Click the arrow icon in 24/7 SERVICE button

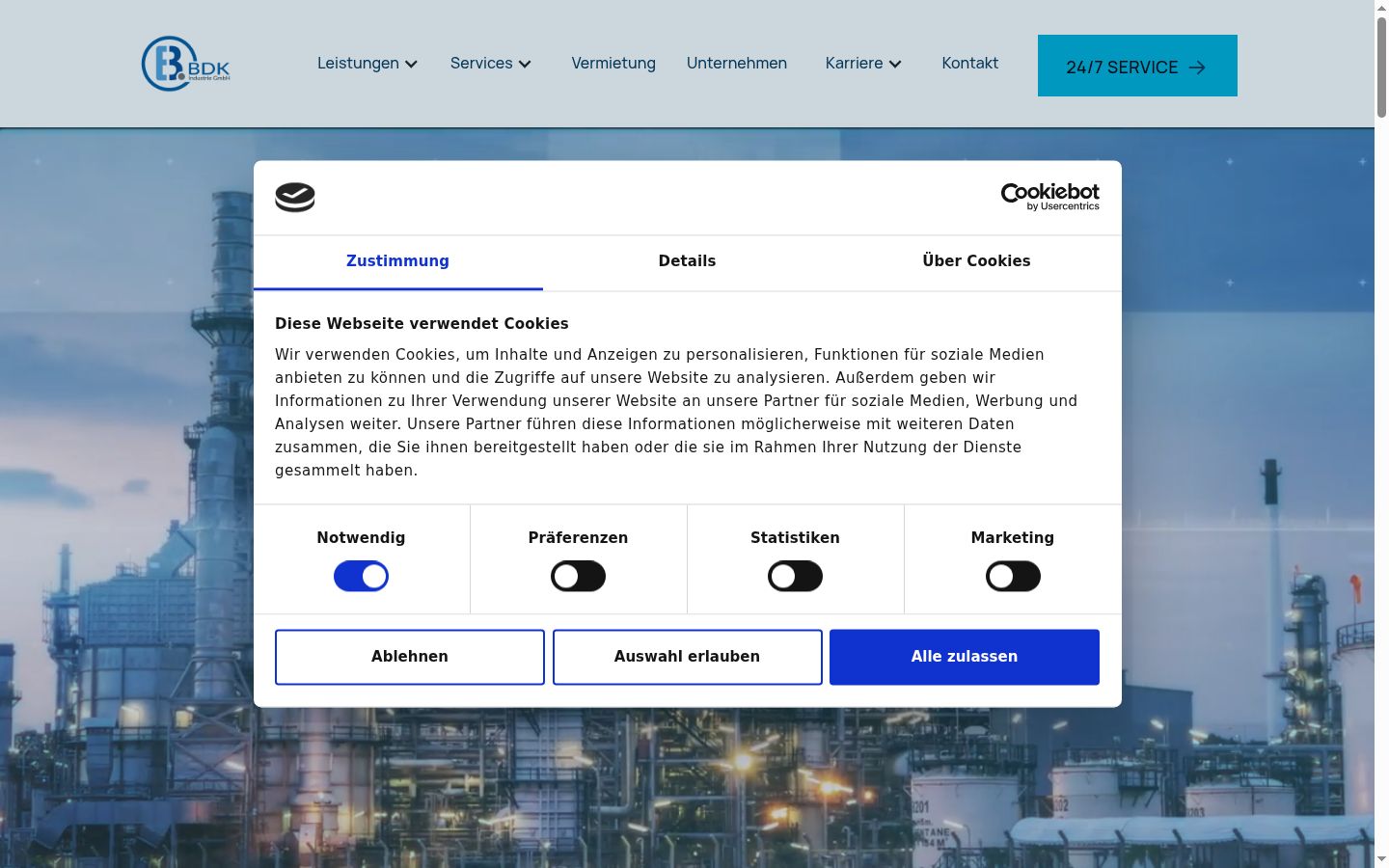pos(1197,68)
